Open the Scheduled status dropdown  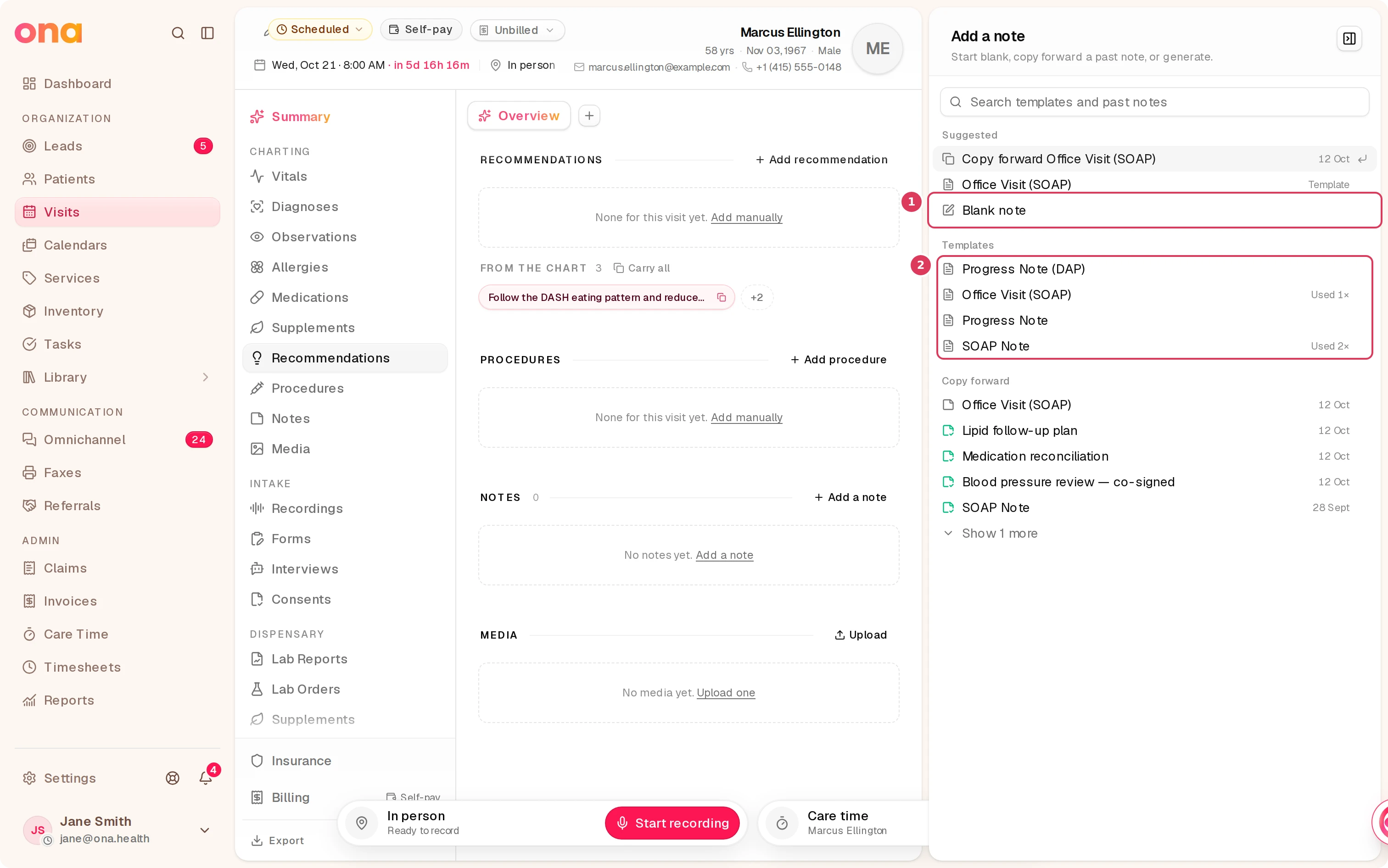pyautogui.click(x=320, y=29)
